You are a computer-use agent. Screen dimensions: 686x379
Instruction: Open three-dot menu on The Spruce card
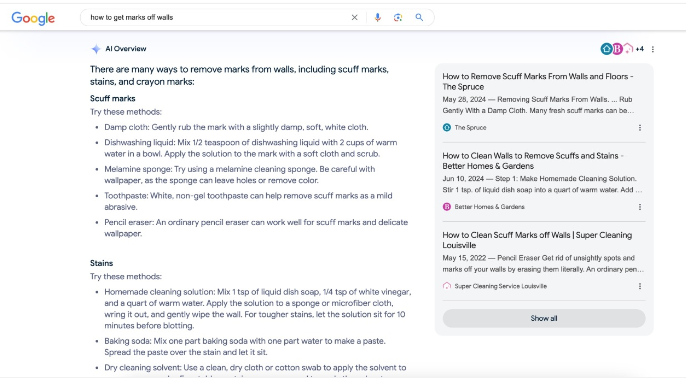pyautogui.click(x=640, y=128)
